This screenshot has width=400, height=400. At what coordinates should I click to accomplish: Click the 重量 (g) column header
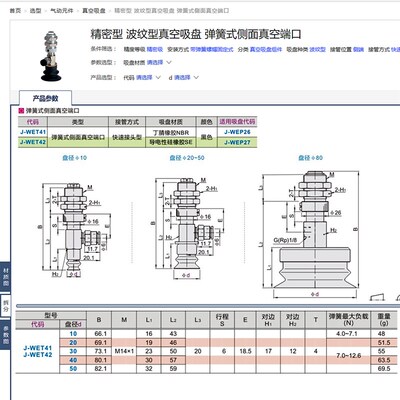coord(384,320)
